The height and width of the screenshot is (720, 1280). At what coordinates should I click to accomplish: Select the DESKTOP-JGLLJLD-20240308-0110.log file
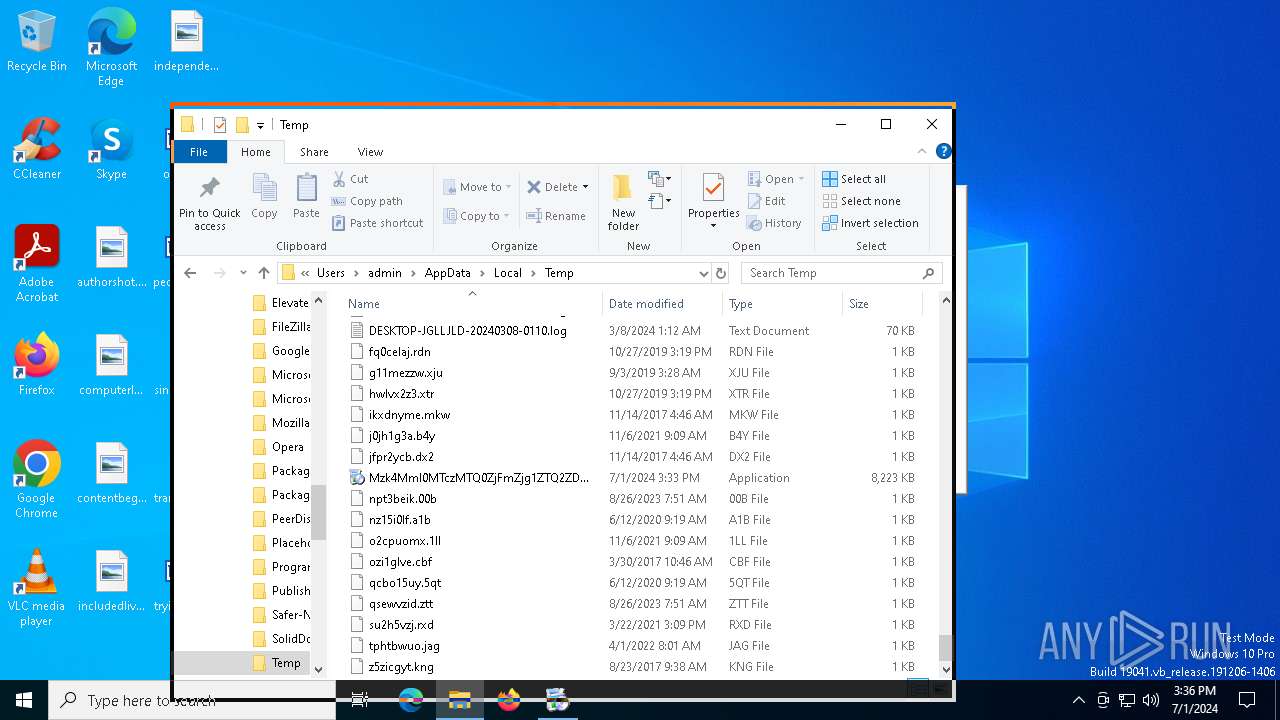pyautogui.click(x=467, y=331)
